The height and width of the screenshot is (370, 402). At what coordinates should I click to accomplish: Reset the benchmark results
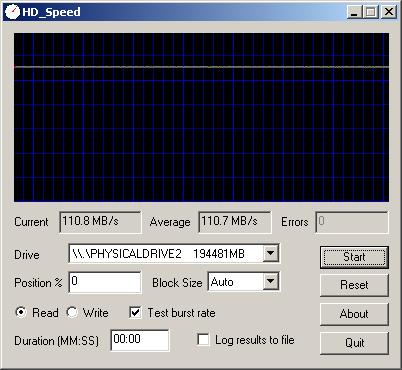point(354,285)
